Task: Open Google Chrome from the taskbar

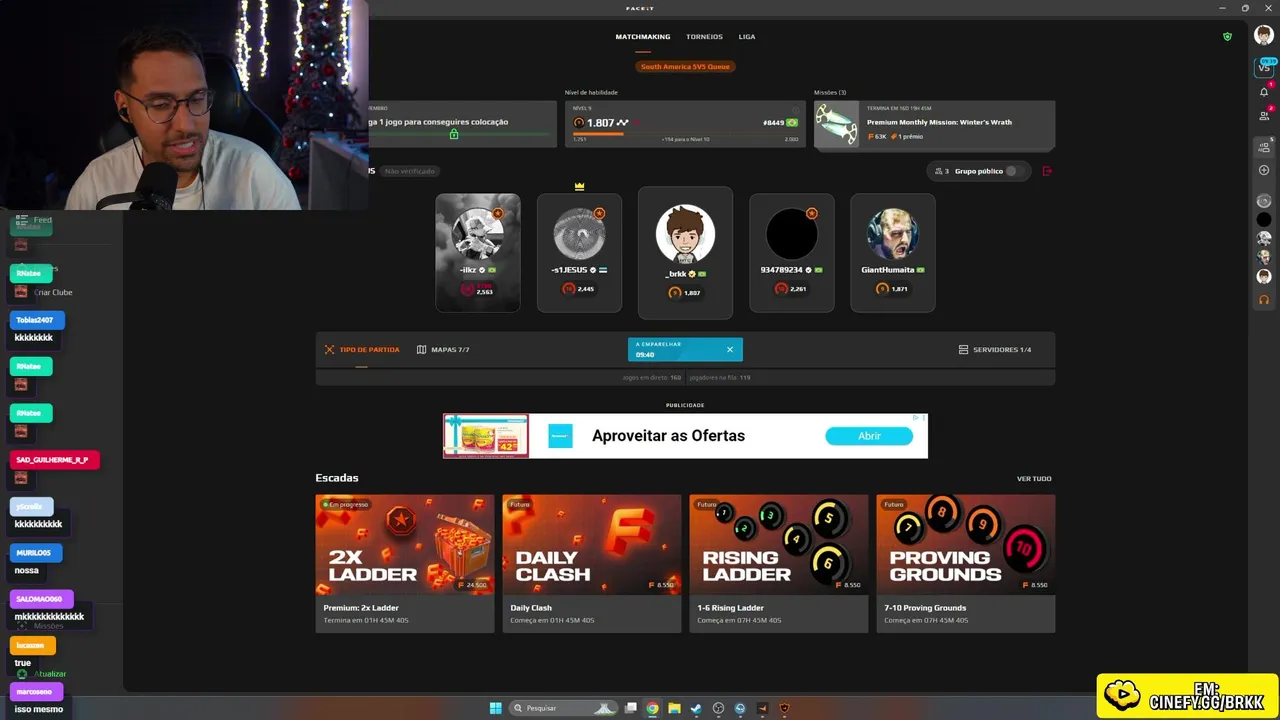Action: point(652,708)
